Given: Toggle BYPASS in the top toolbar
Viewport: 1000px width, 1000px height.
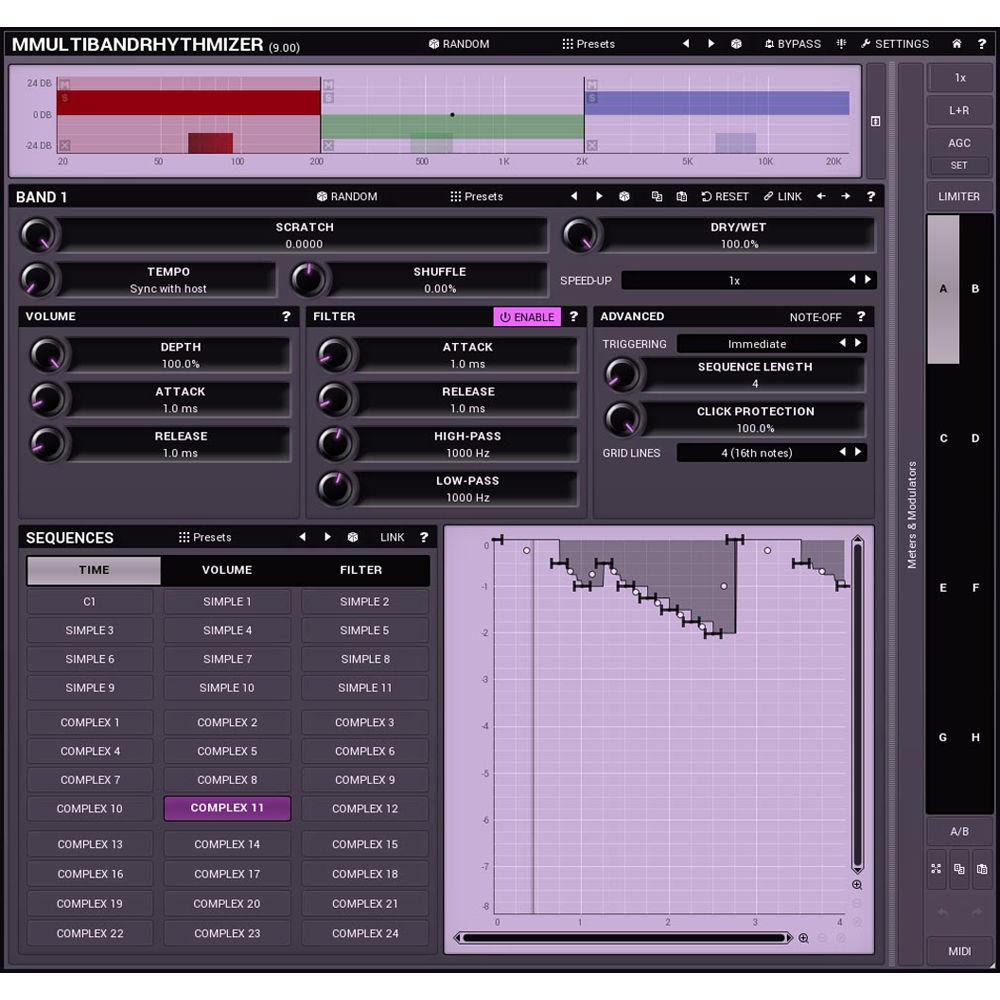Looking at the screenshot, I should [794, 44].
